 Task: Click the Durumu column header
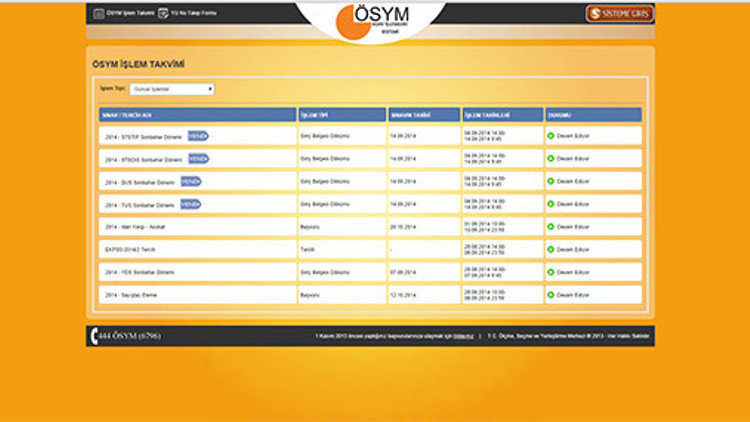(592, 114)
